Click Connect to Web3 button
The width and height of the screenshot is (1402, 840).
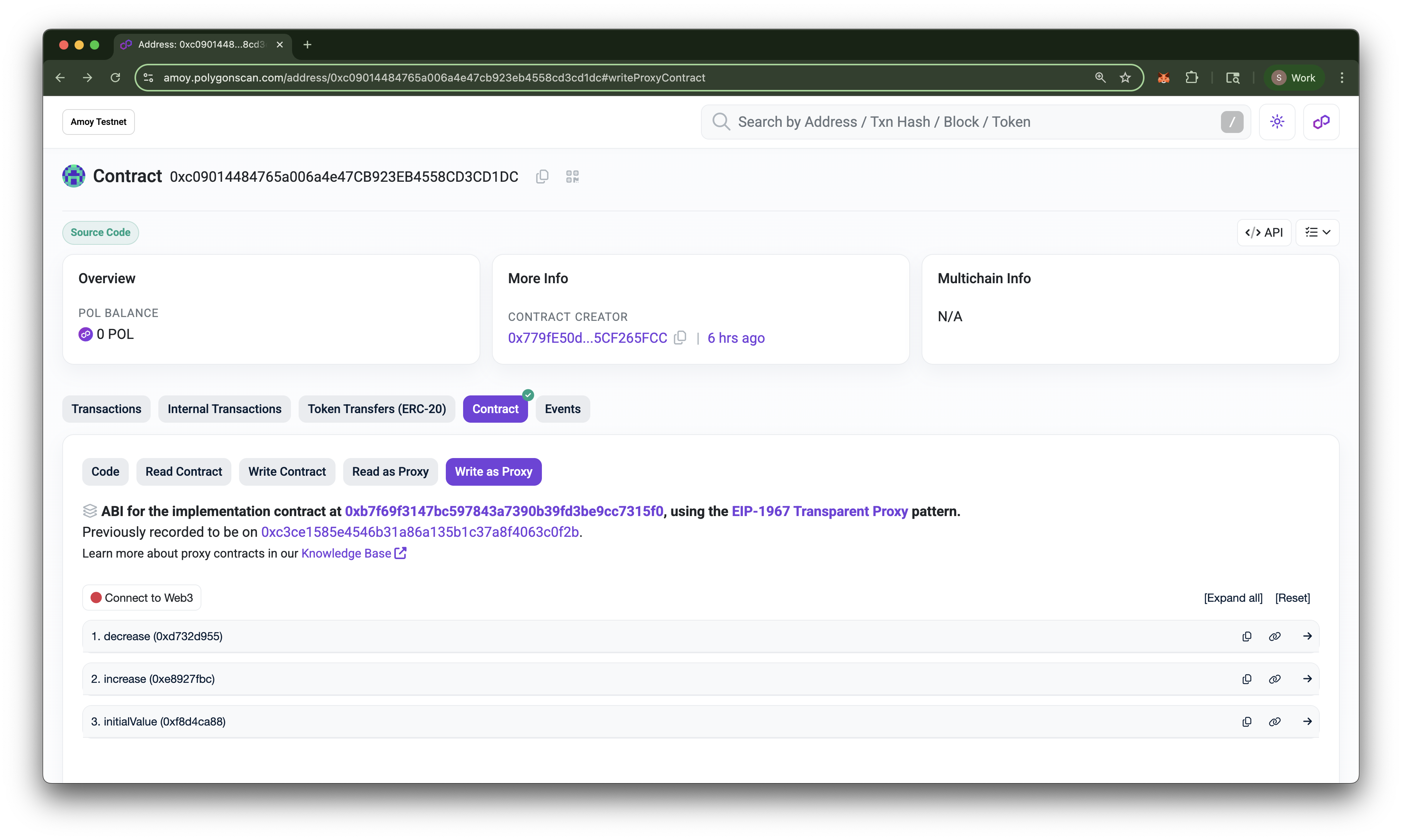coord(141,598)
